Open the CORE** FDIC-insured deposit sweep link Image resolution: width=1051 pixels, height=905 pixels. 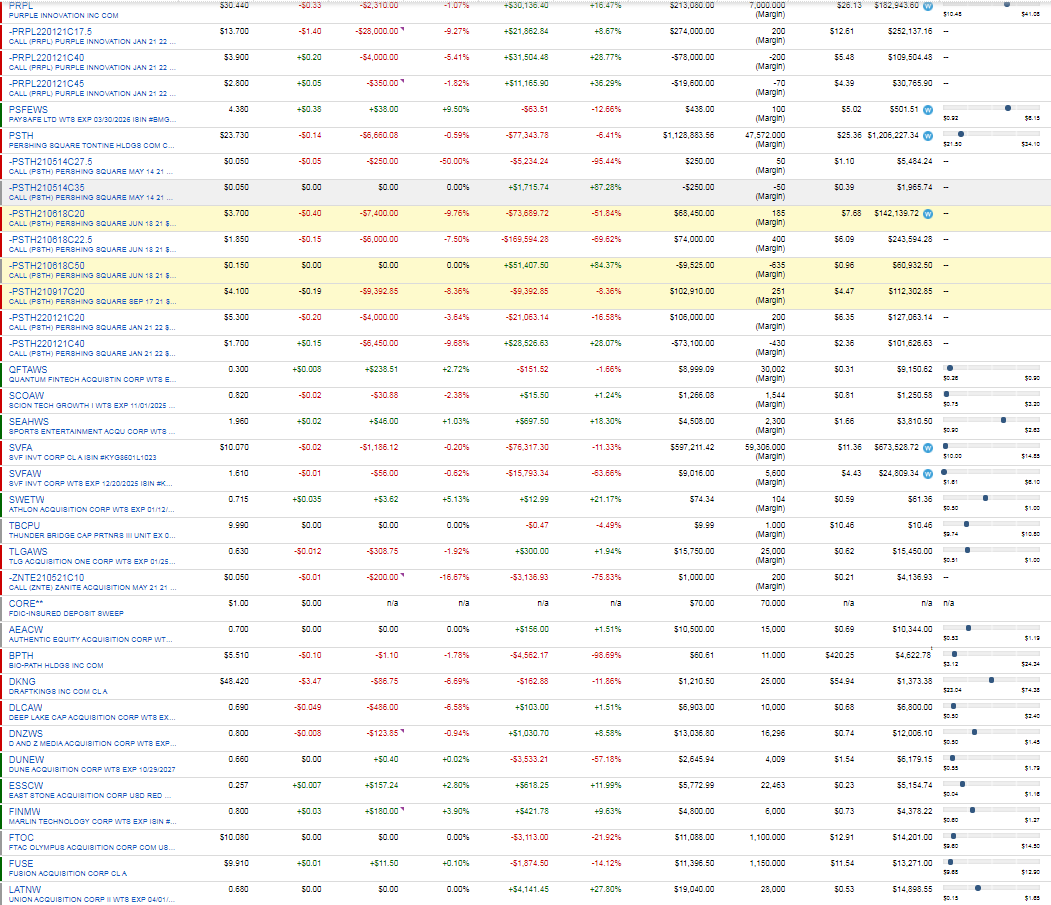[x=26, y=603]
